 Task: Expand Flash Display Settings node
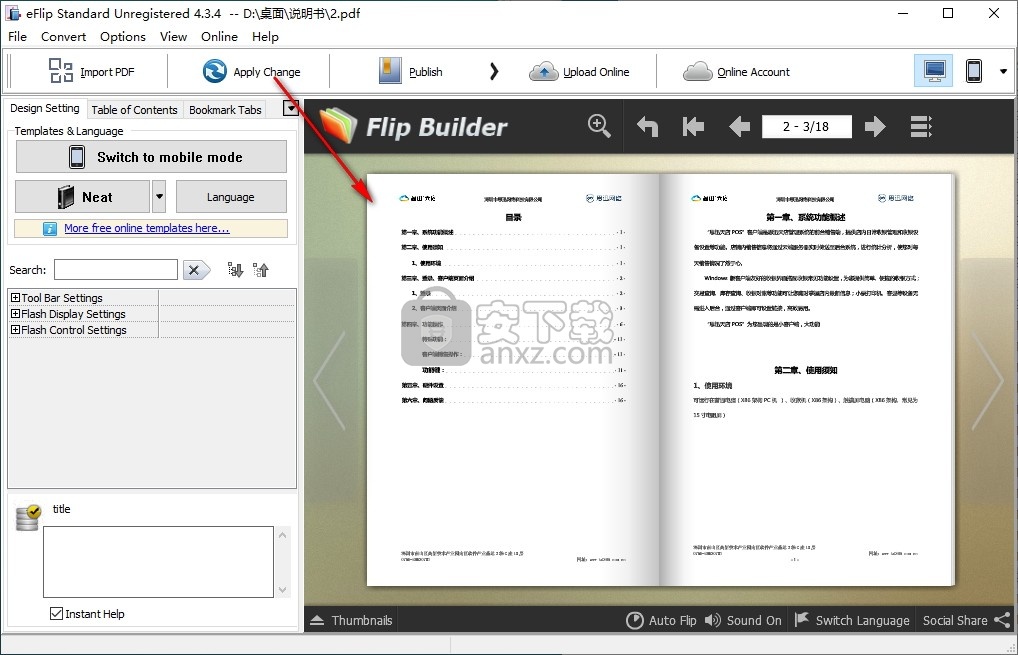point(16,314)
